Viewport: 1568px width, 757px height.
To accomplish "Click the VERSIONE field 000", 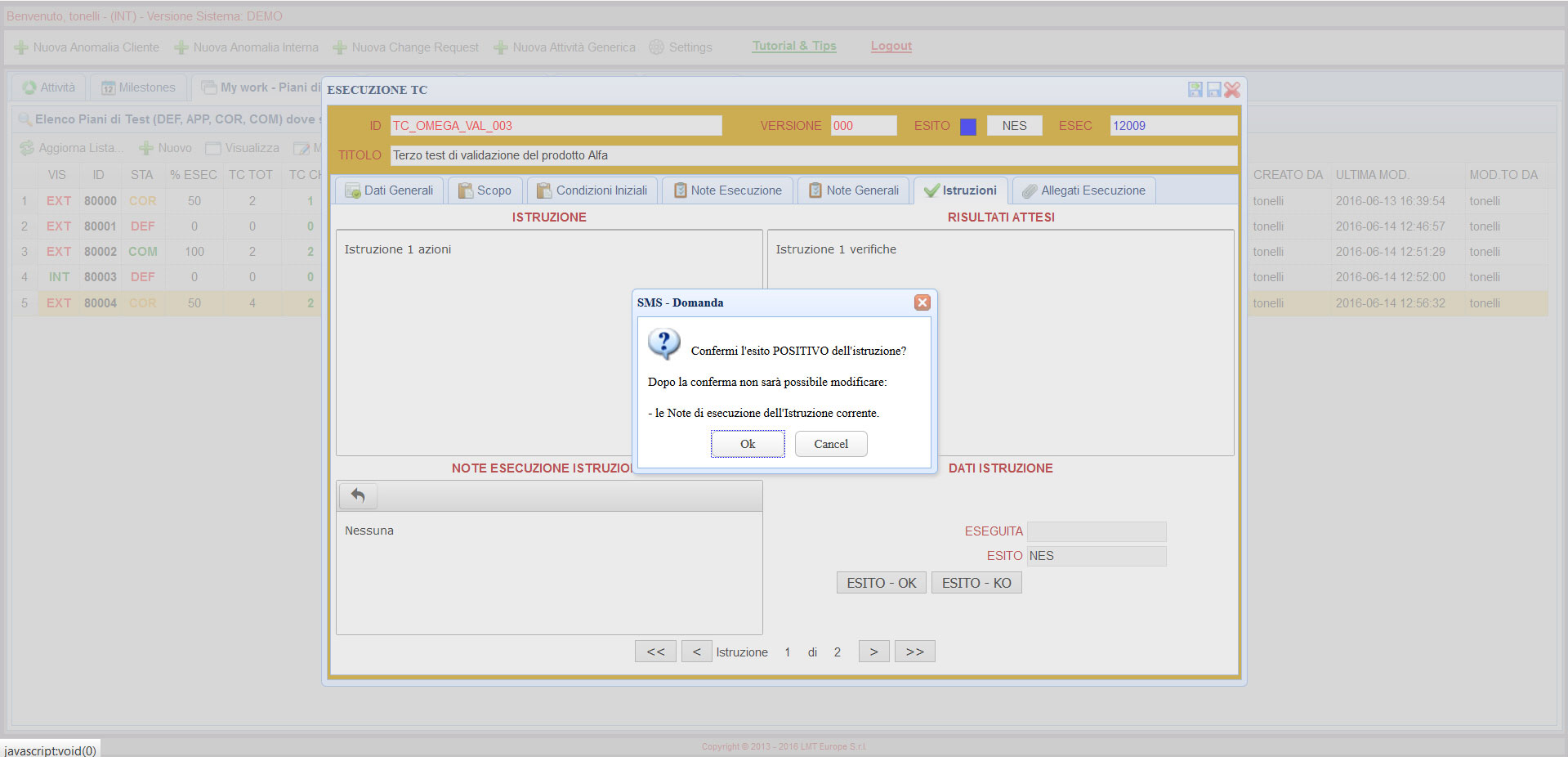I will coord(864,126).
